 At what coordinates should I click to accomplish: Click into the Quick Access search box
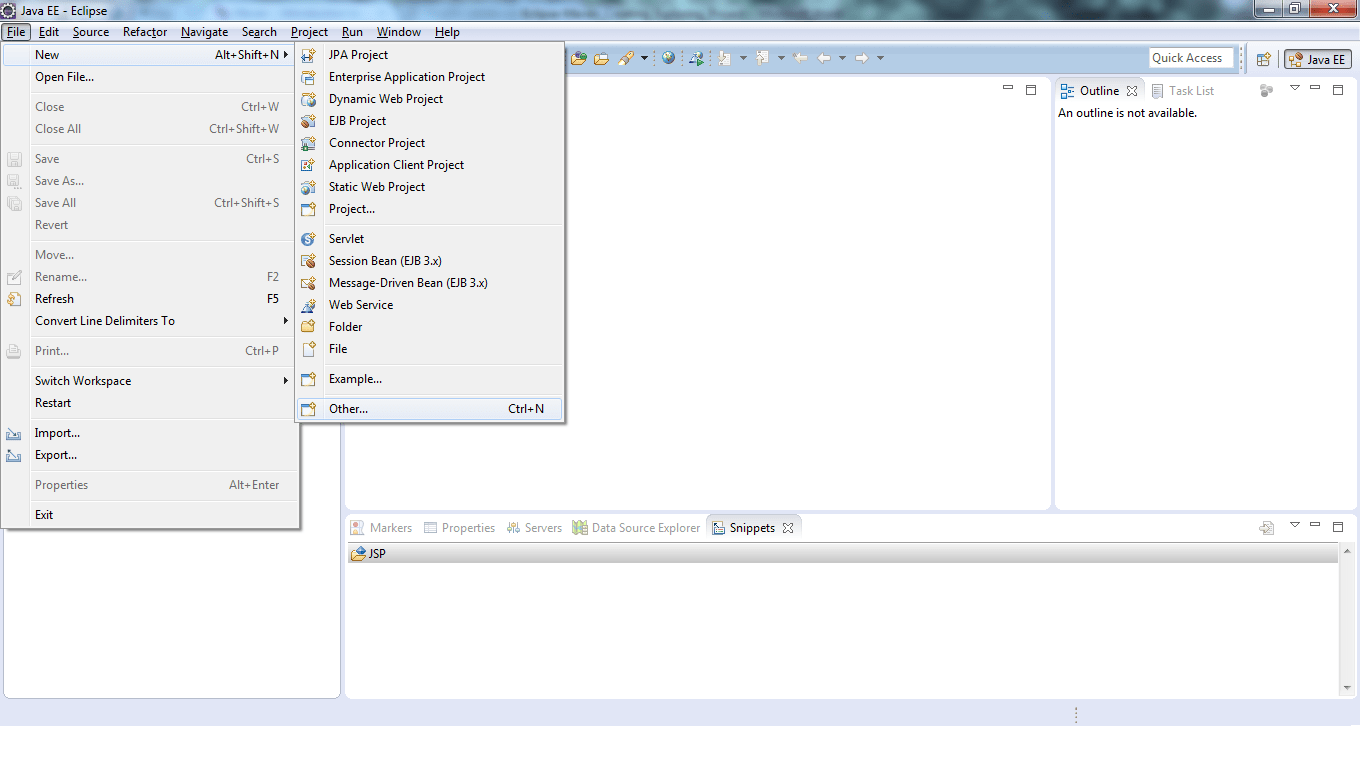[x=1191, y=57]
